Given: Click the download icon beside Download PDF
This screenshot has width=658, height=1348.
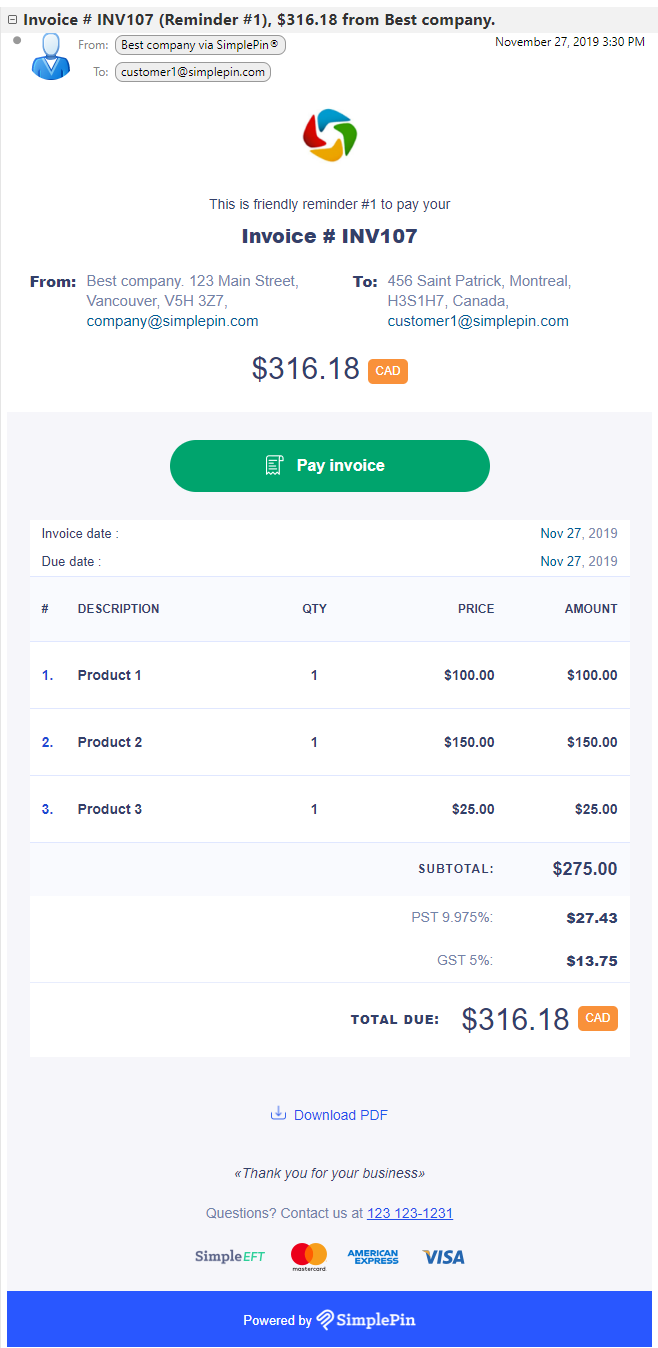Looking at the screenshot, I should (278, 1114).
